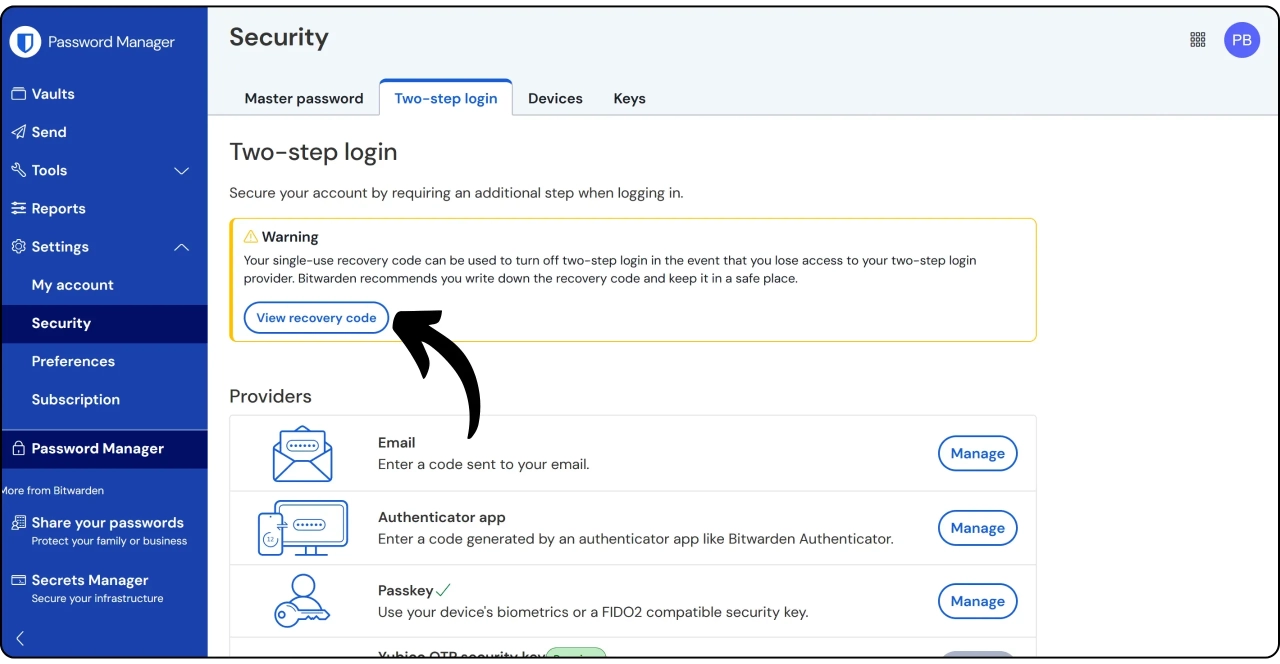Select the Password Manager product entry
The width and height of the screenshot is (1280, 664).
point(104,449)
